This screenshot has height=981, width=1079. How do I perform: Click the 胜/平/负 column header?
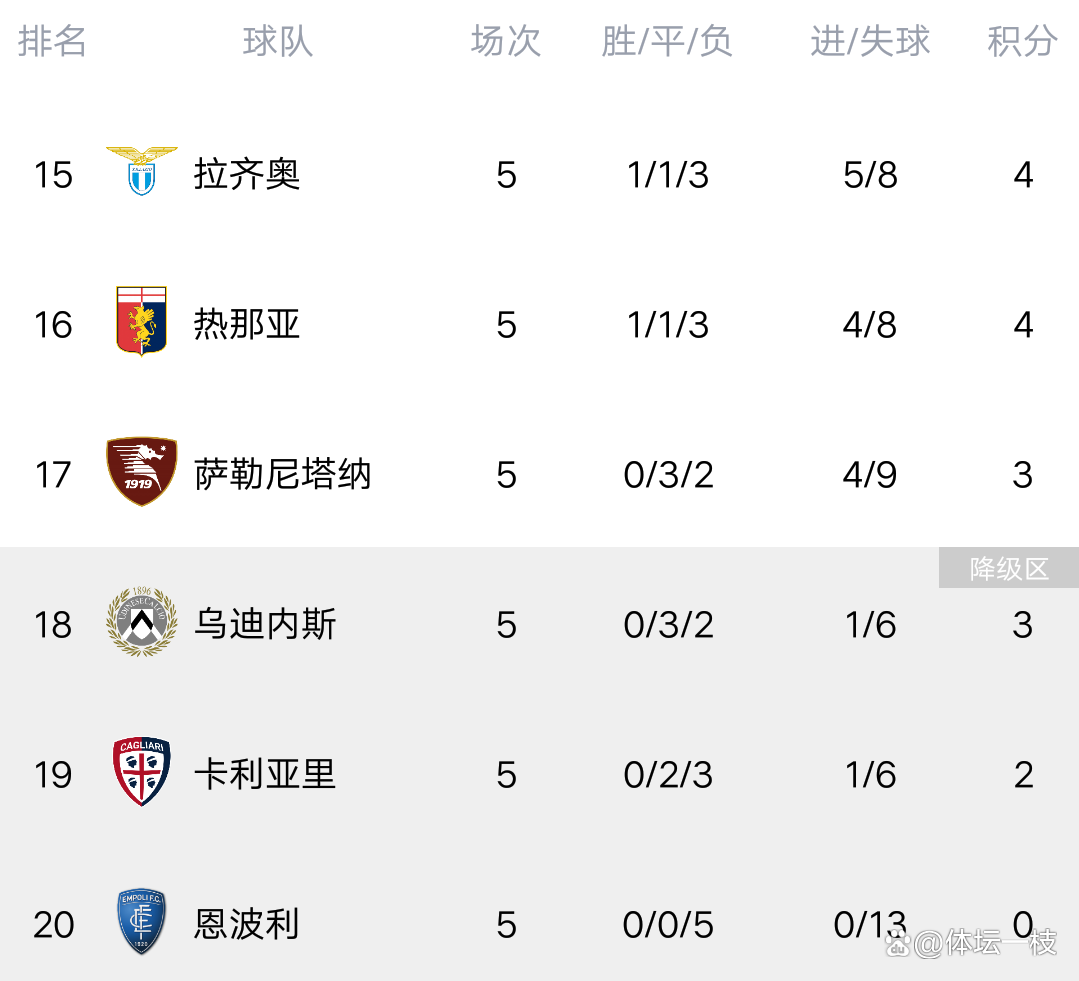(667, 41)
